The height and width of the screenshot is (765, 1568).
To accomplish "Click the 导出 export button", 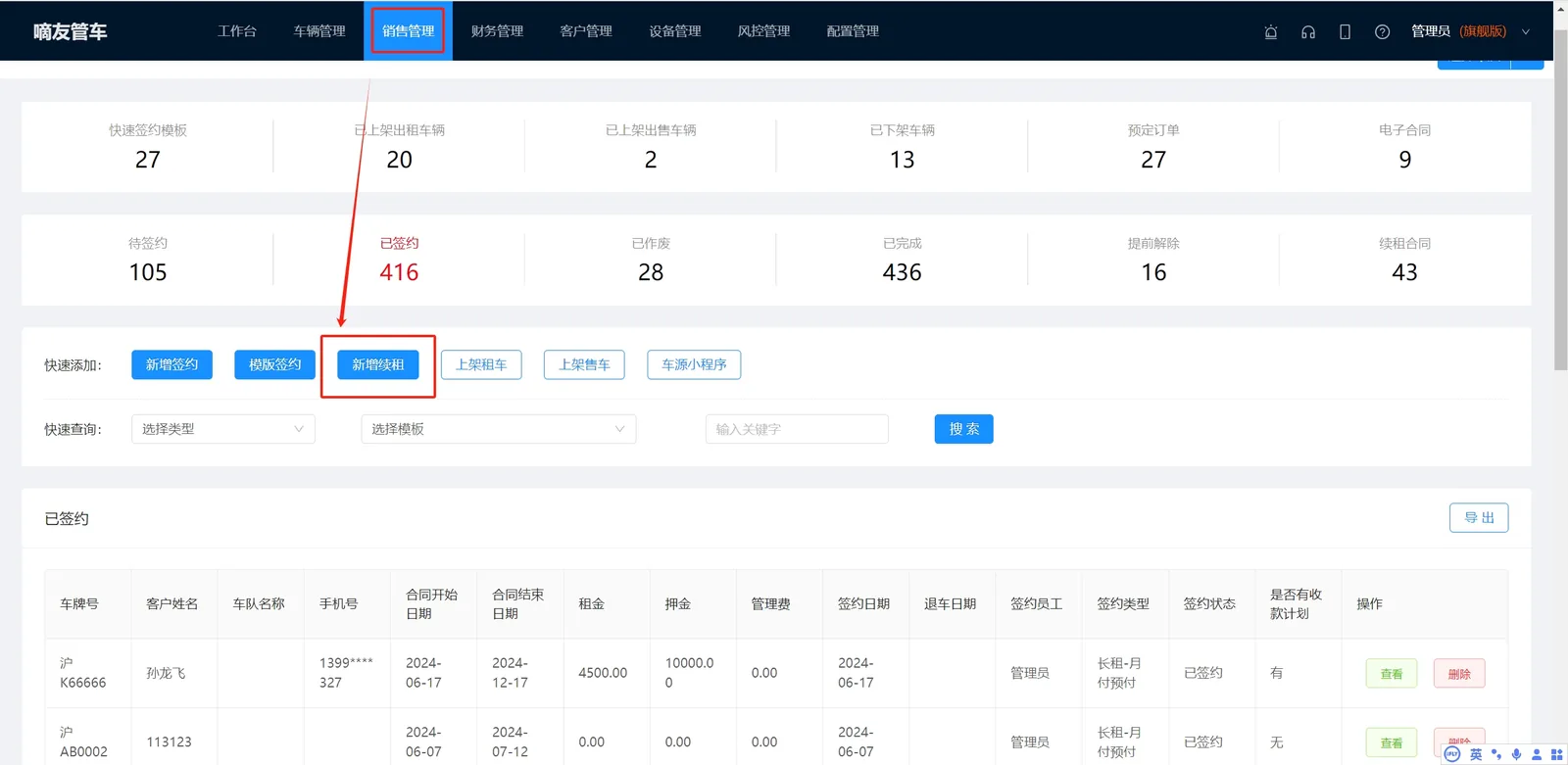I will pyautogui.click(x=1479, y=517).
